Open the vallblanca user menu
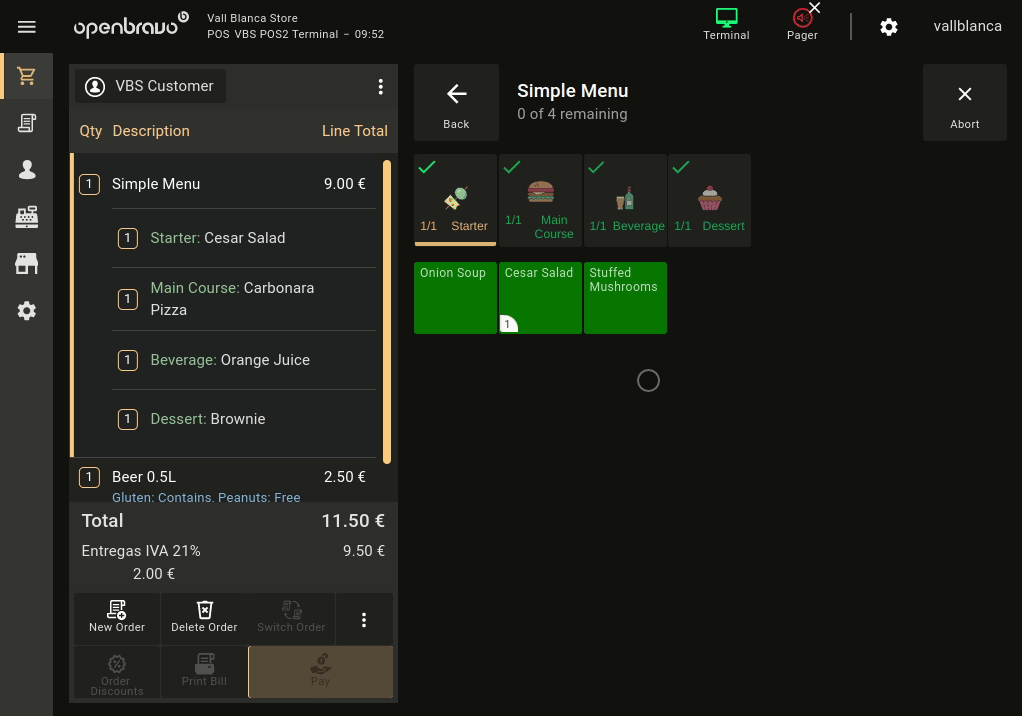Image resolution: width=1022 pixels, height=716 pixels. click(x=967, y=26)
